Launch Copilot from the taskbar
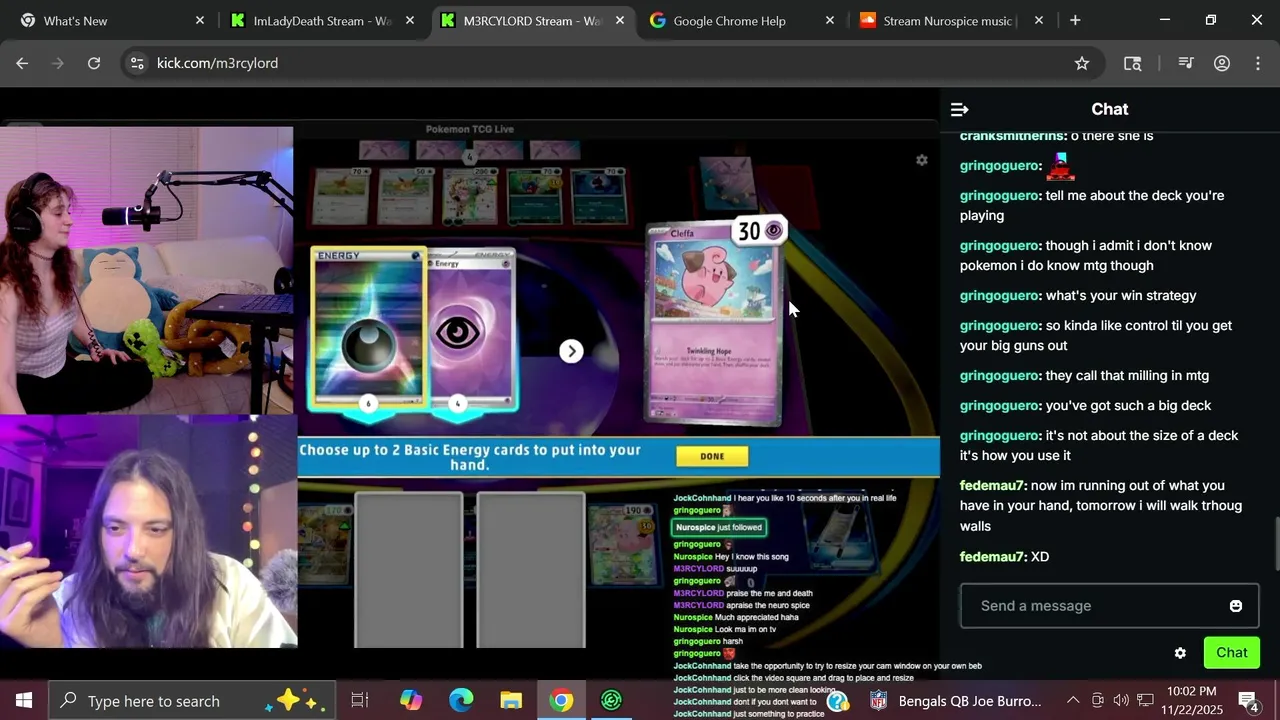Screen dimensions: 1280x720 point(411,701)
